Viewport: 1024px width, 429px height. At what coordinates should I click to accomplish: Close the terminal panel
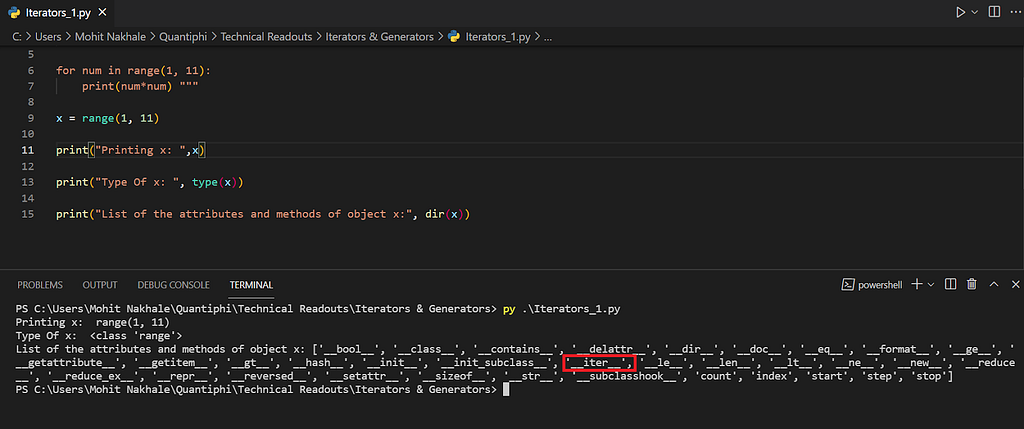[1016, 284]
